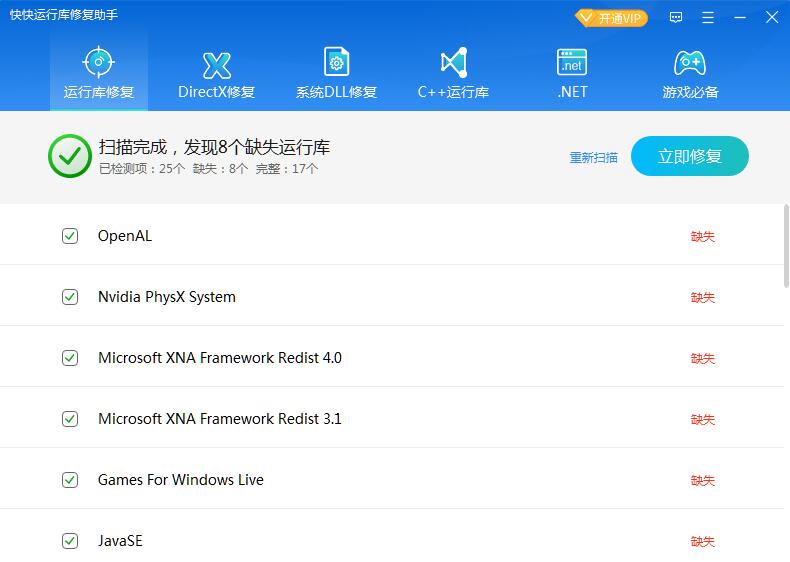Open the feedback message icon

point(676,18)
